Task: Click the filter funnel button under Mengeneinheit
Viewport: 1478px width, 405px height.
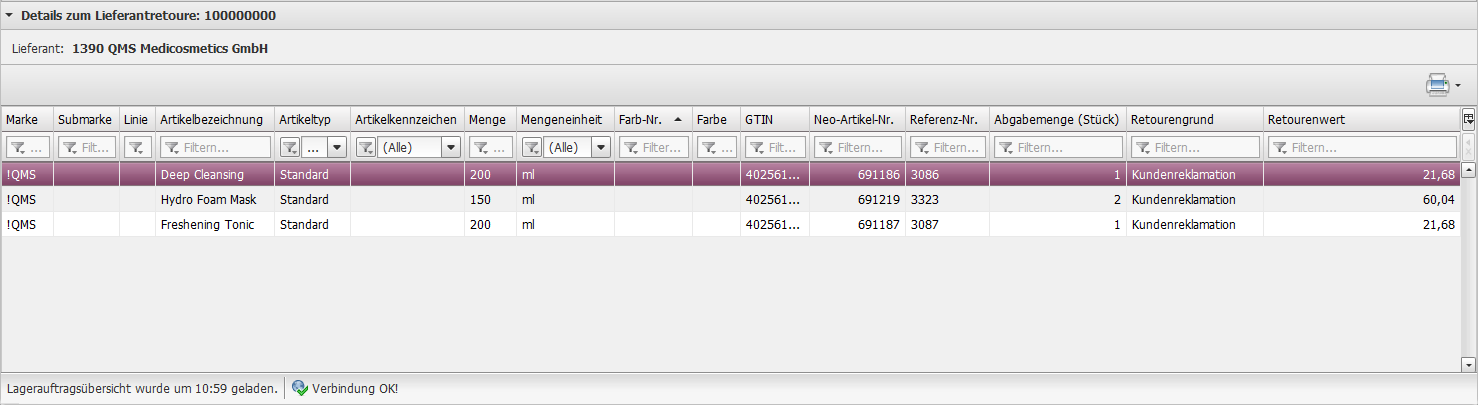Action: pyautogui.click(x=532, y=147)
